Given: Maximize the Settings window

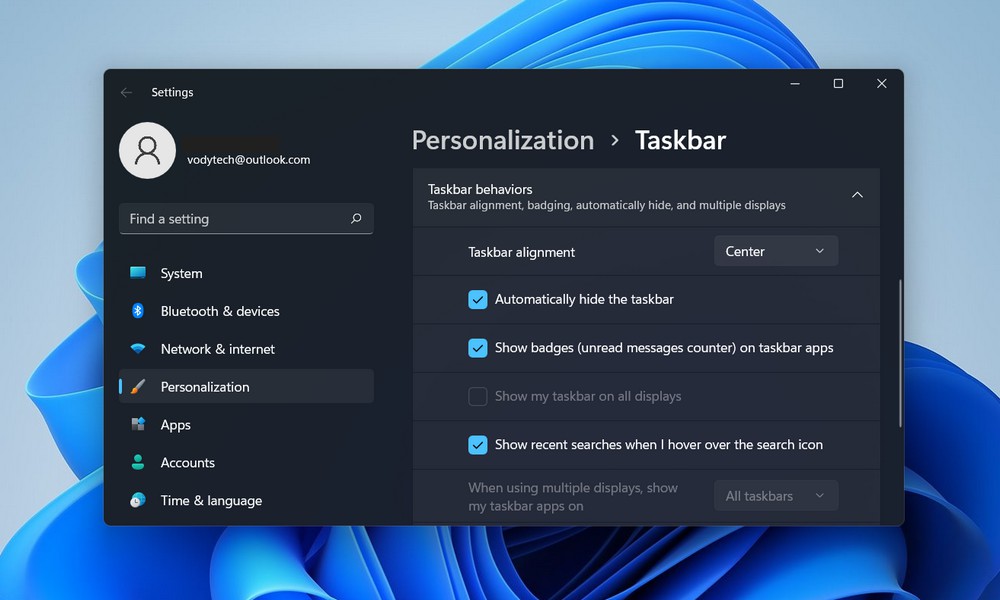Looking at the screenshot, I should click(x=838, y=84).
